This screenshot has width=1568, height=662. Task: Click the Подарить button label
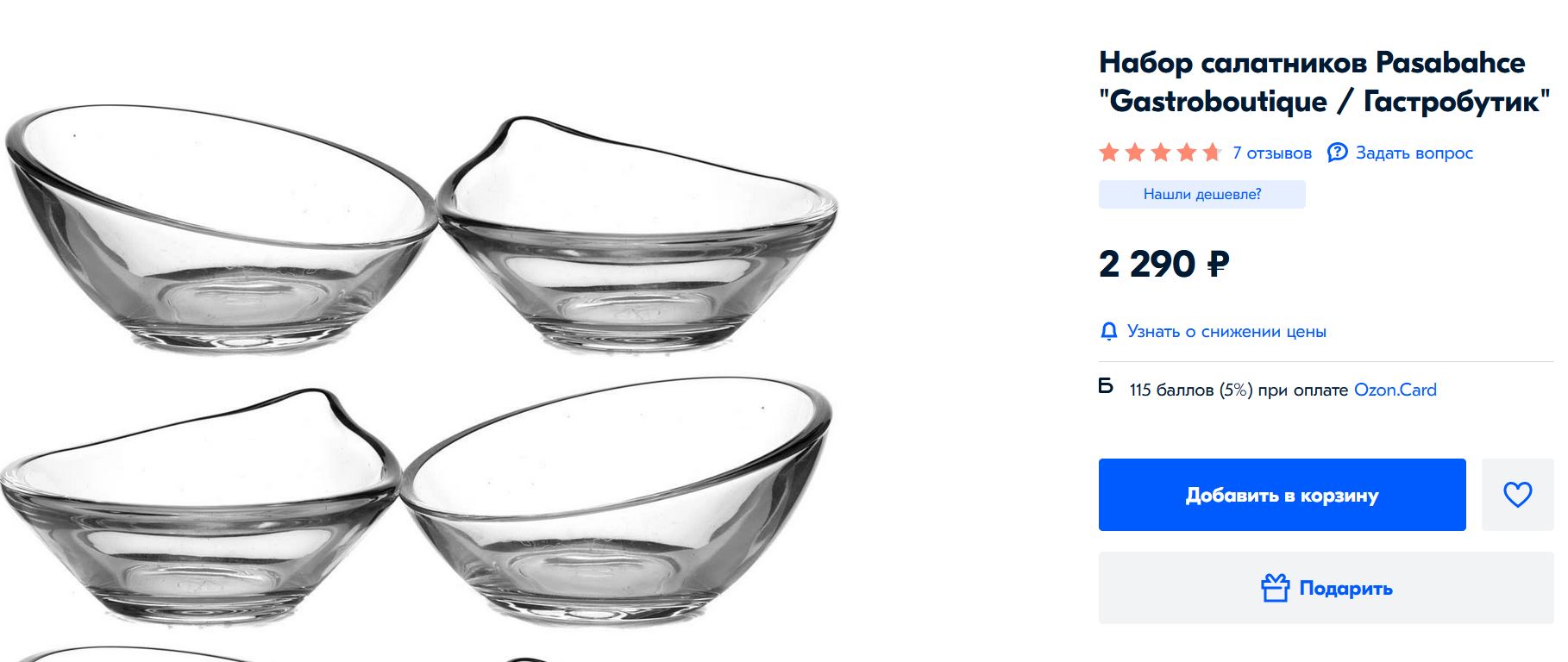point(1345,589)
